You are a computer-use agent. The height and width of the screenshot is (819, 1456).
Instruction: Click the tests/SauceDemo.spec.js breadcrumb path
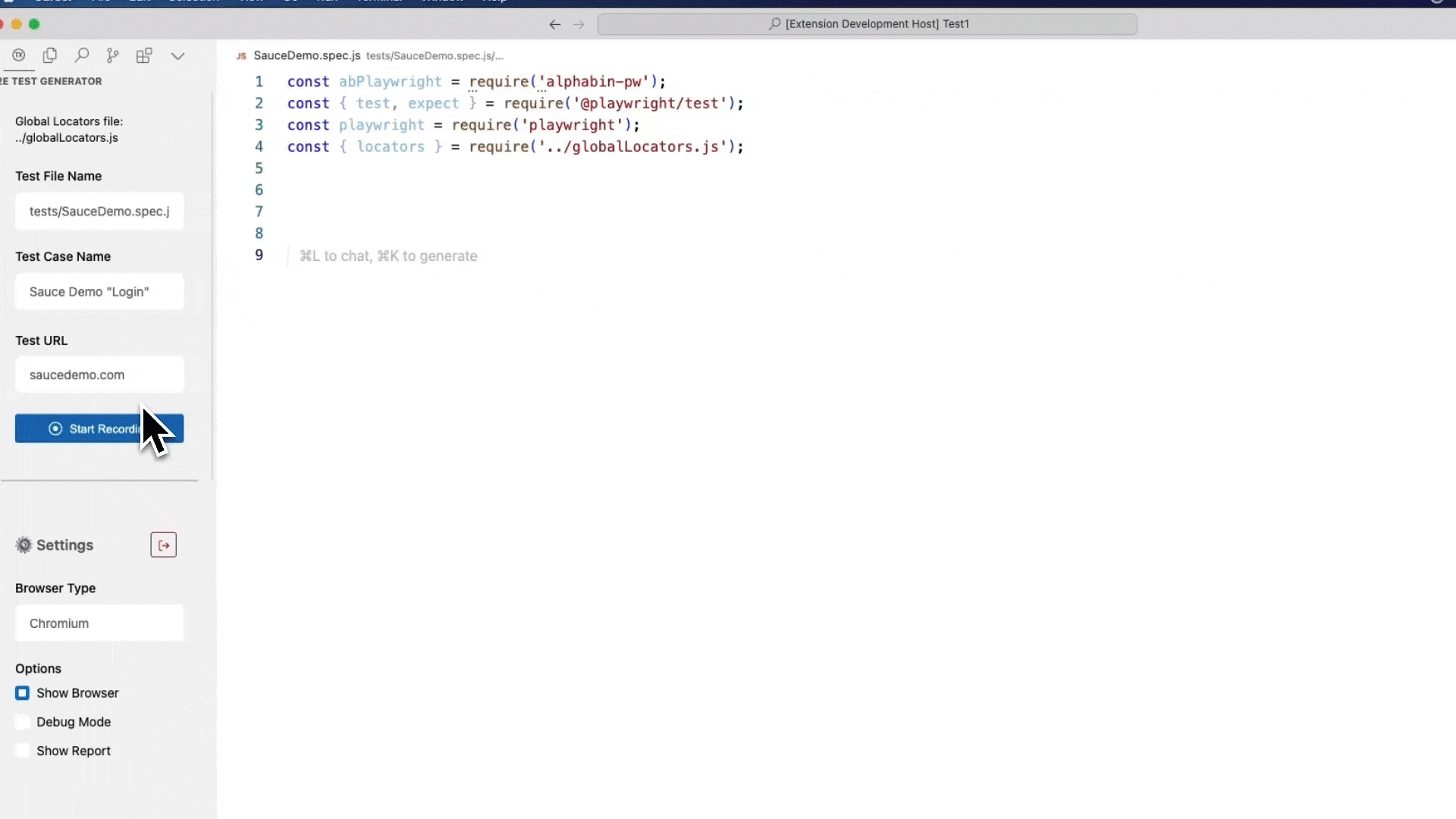[x=434, y=56]
